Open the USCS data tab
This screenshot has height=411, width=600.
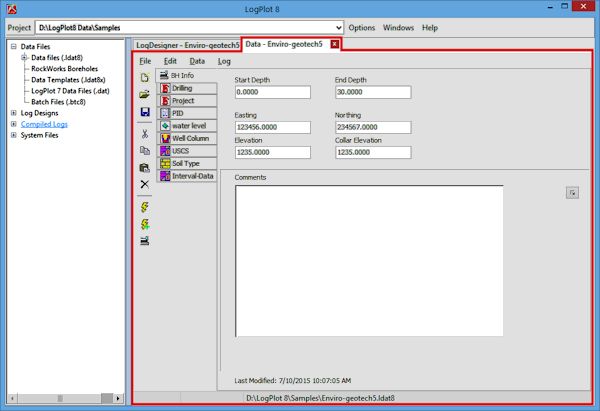point(187,151)
